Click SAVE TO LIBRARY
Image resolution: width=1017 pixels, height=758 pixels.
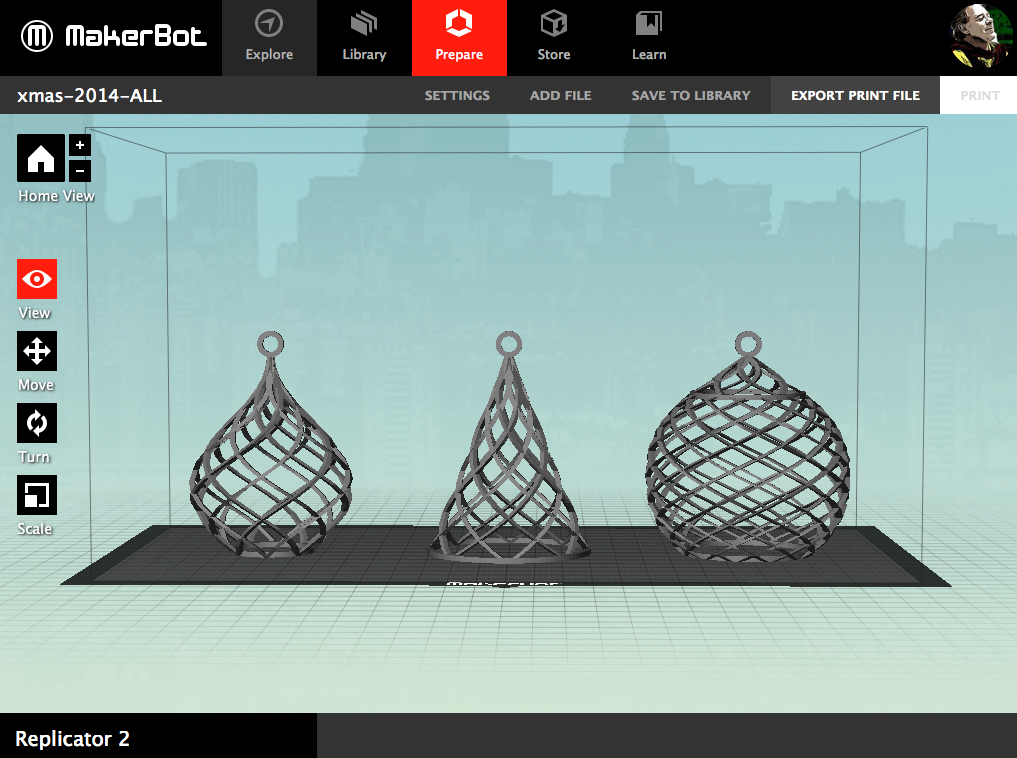pos(691,95)
